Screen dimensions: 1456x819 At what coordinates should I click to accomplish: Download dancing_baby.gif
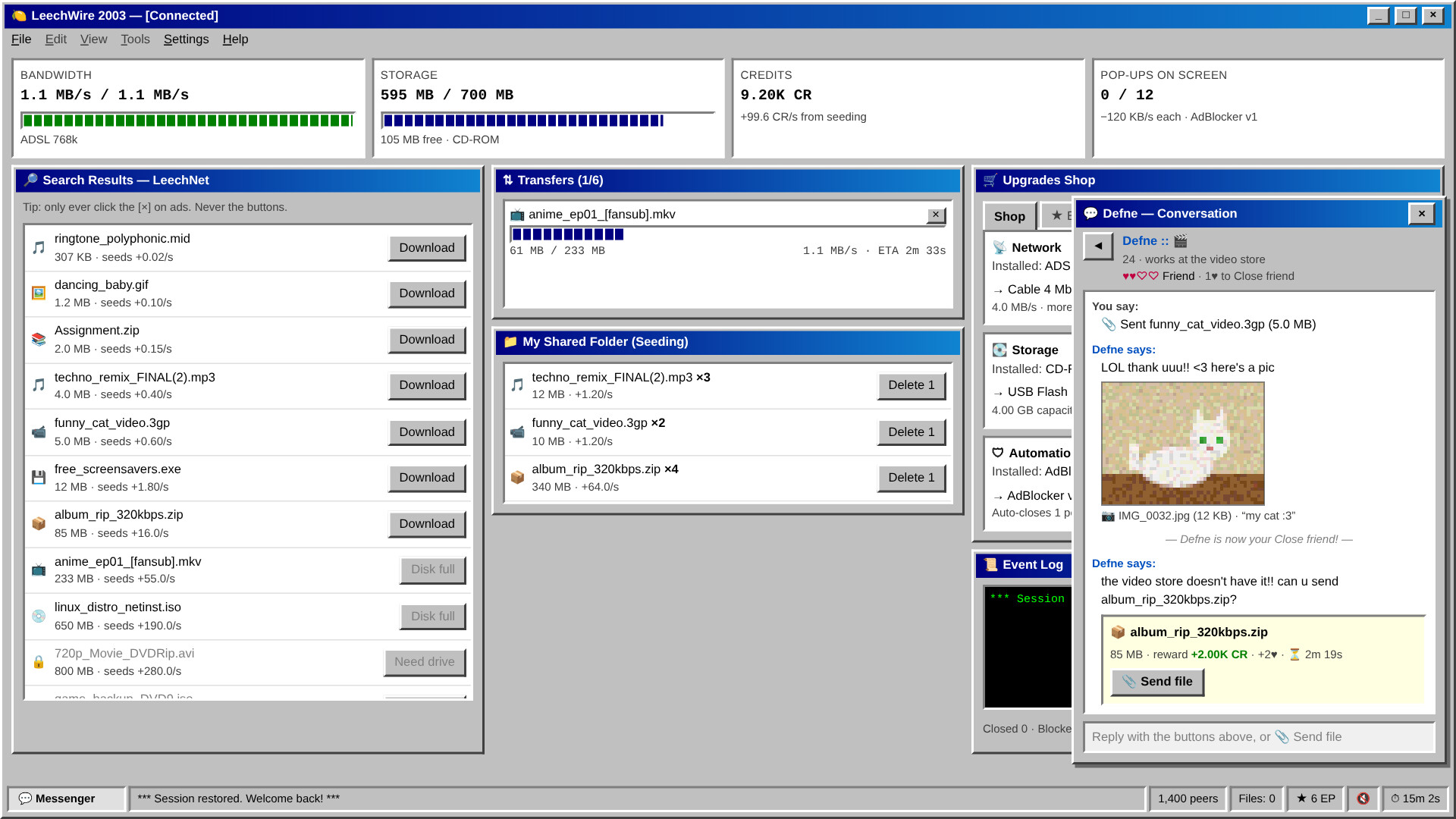click(427, 294)
